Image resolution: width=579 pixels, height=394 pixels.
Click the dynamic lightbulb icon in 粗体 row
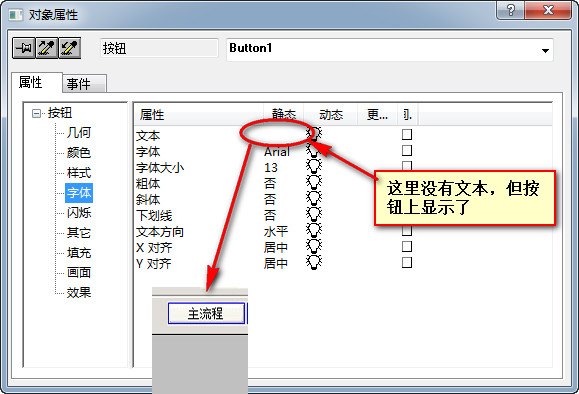click(x=314, y=182)
